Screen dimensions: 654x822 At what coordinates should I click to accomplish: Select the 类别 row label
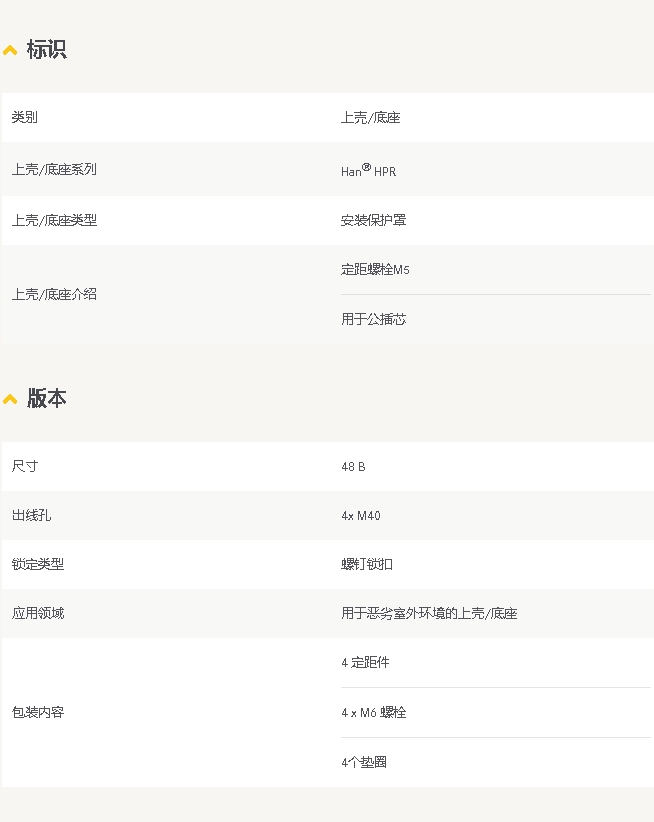click(25, 118)
